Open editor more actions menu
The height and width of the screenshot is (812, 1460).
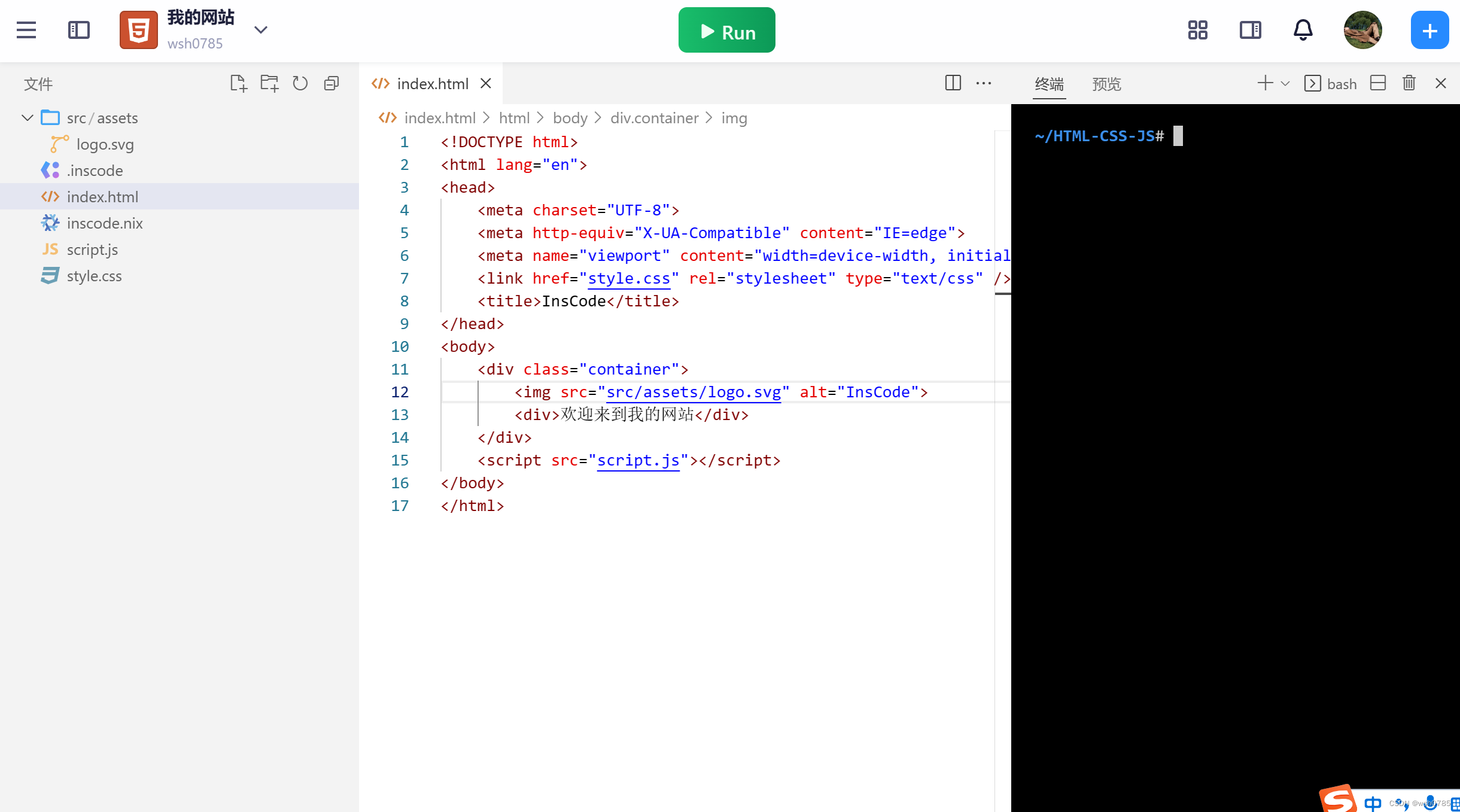pyautogui.click(x=984, y=83)
